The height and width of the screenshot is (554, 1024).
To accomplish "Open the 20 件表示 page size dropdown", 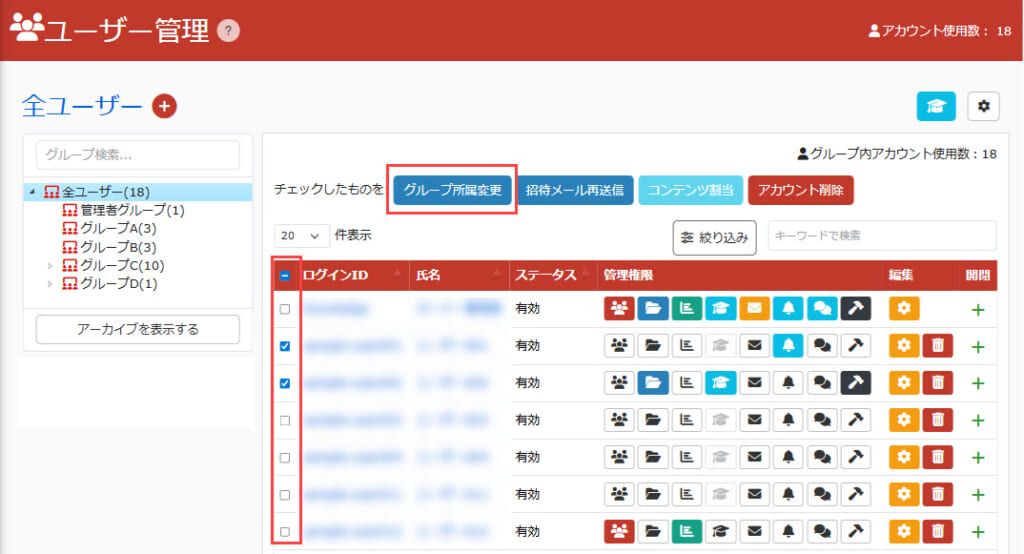I will pos(301,236).
